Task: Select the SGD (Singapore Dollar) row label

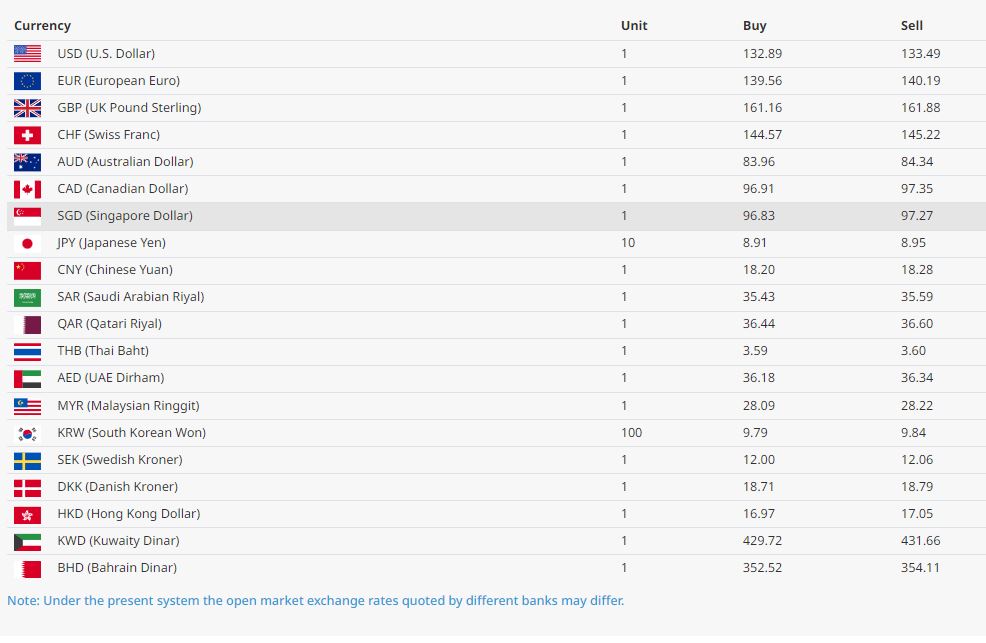Action: pos(125,216)
